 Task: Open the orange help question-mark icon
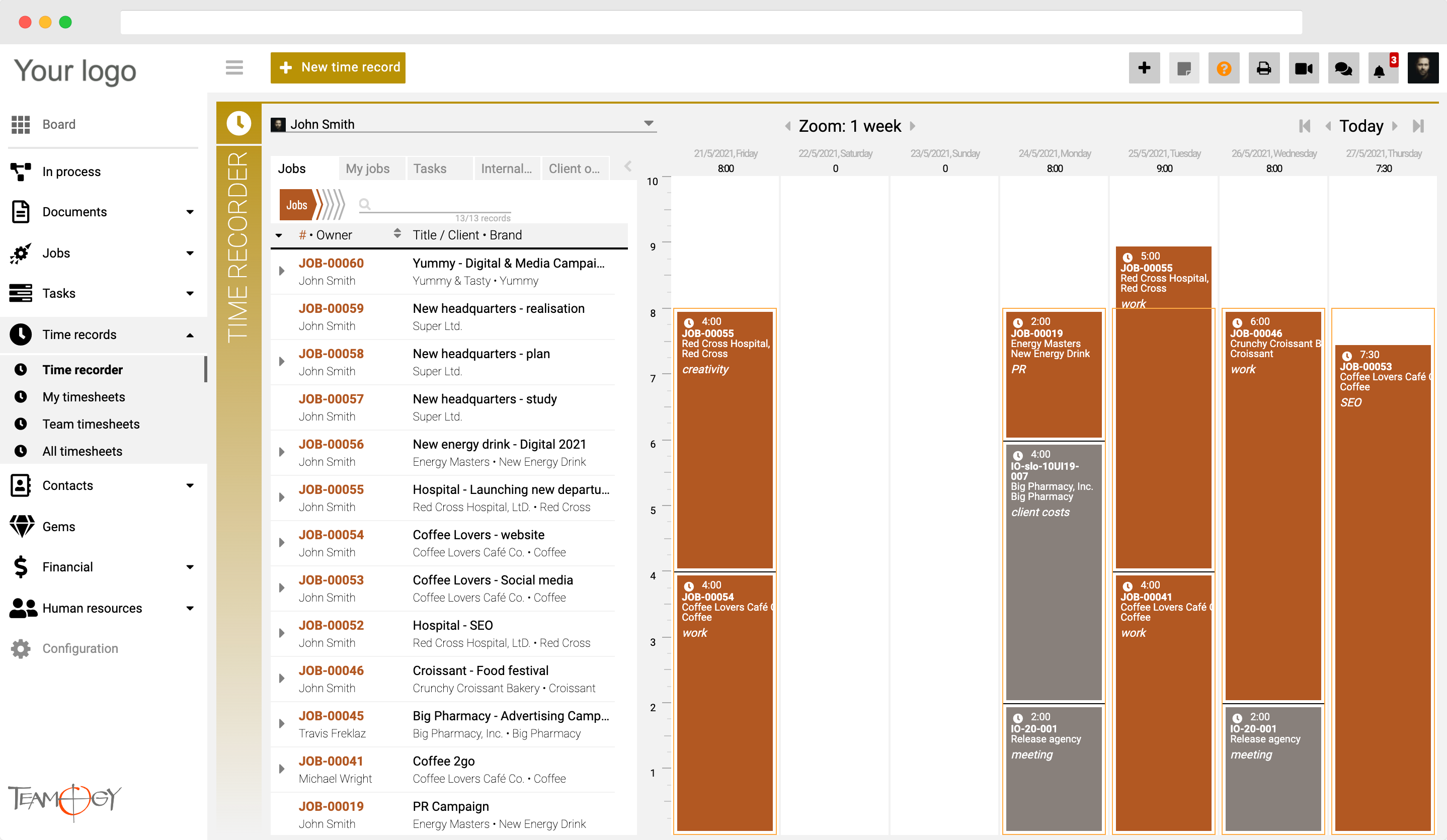(1224, 68)
